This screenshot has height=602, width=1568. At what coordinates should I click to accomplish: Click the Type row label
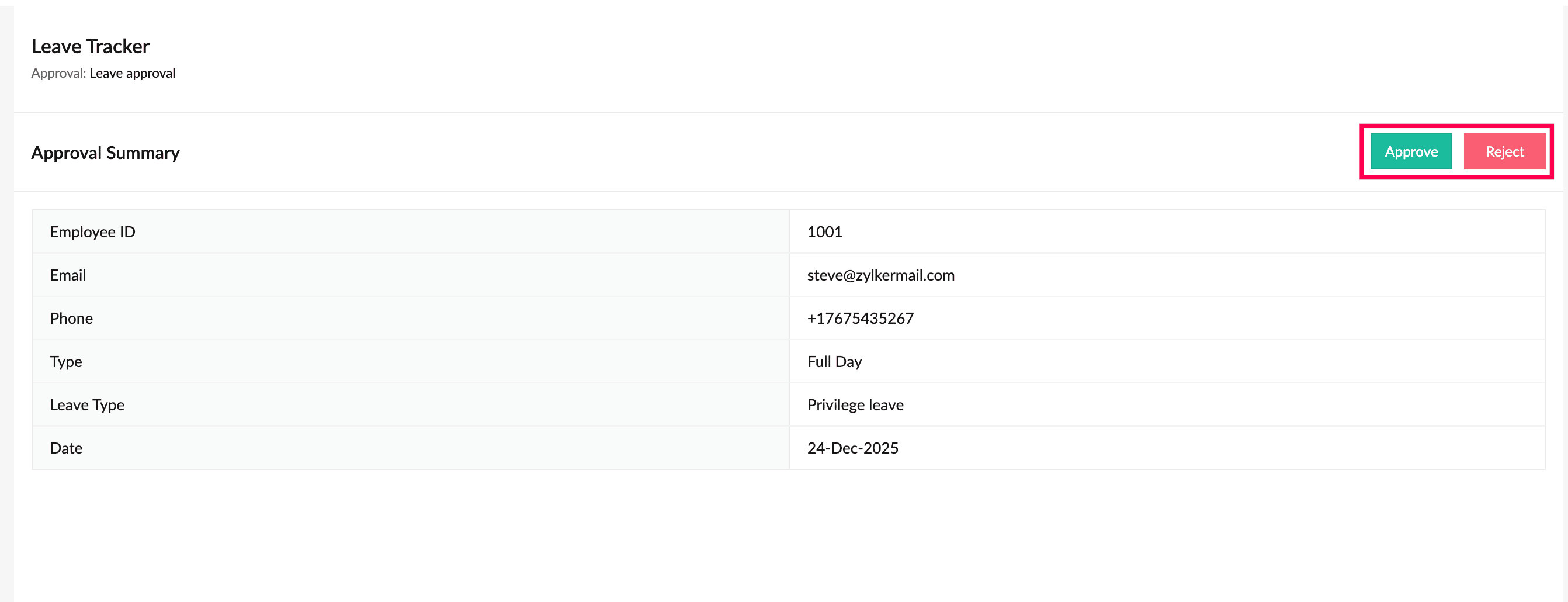click(x=66, y=362)
